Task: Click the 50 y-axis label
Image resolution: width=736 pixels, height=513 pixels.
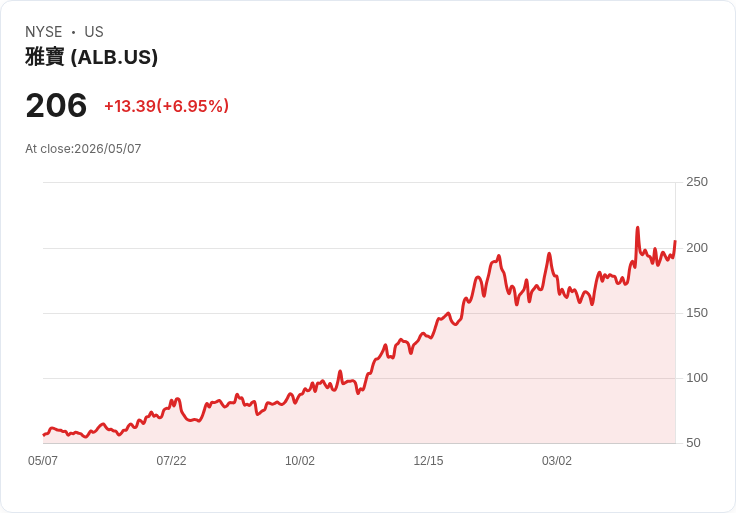Action: pyautogui.click(x=693, y=443)
